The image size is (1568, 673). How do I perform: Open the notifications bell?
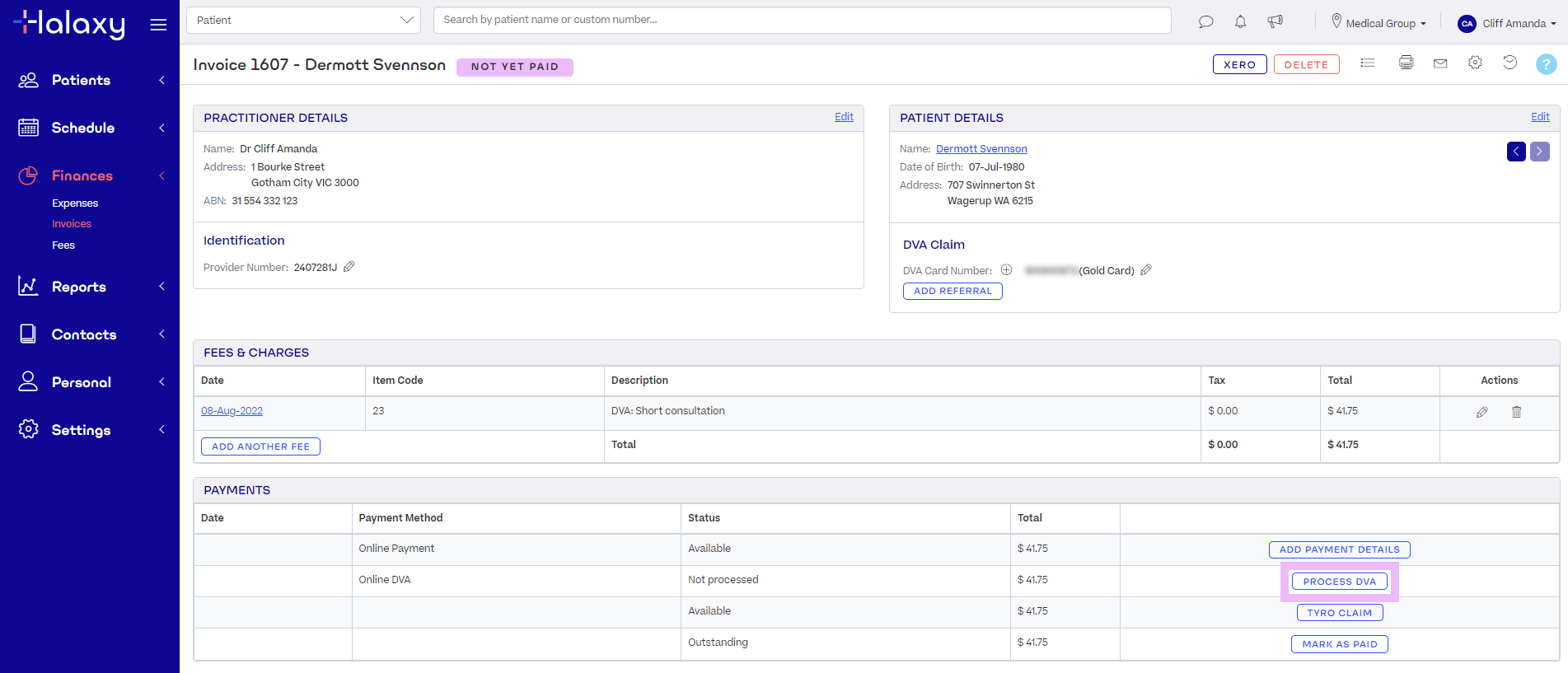1240,22
